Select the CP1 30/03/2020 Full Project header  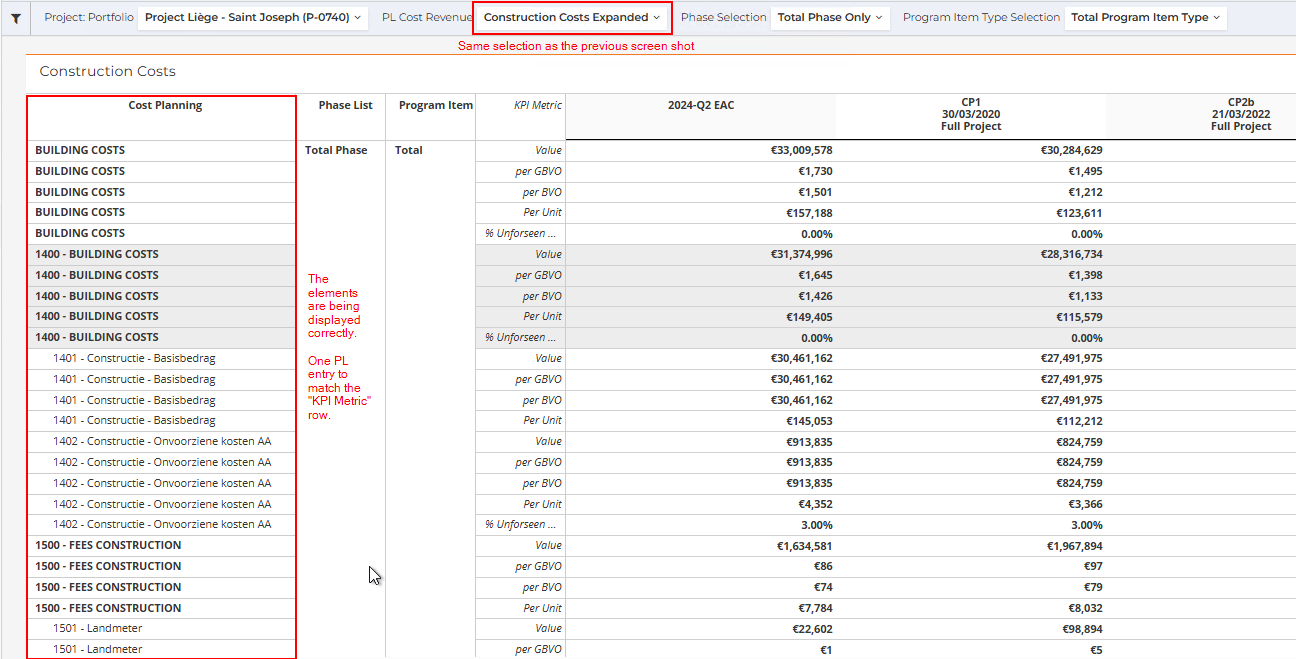(x=971, y=115)
